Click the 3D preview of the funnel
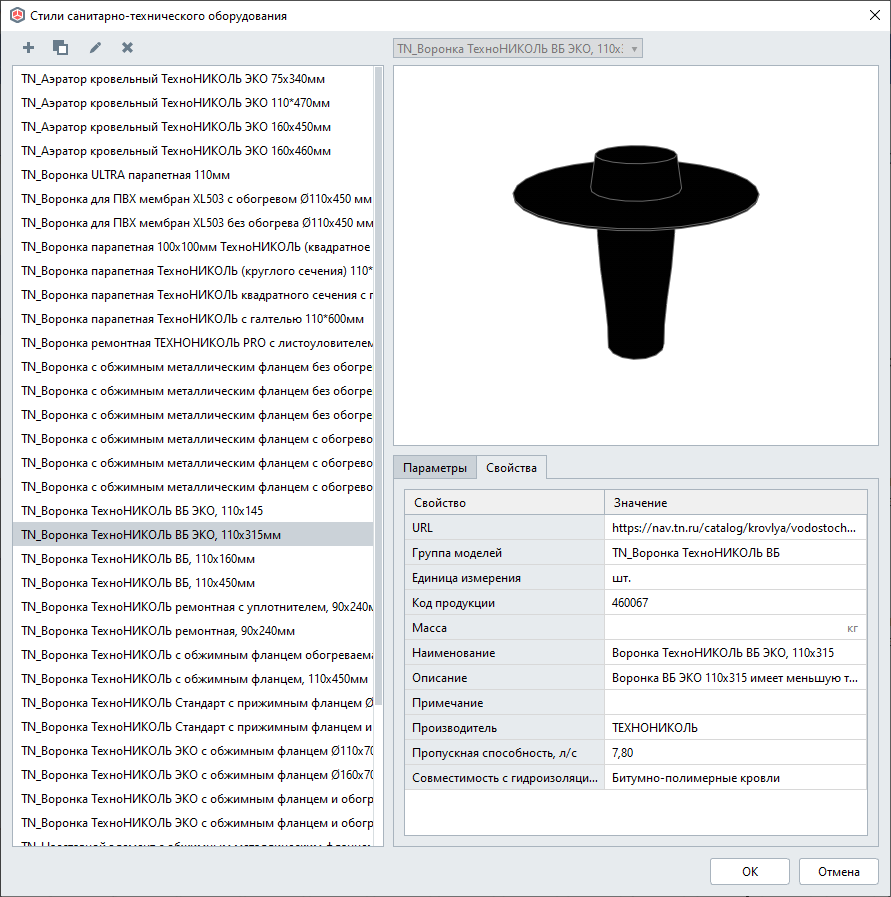The height and width of the screenshot is (897, 891). (x=636, y=255)
